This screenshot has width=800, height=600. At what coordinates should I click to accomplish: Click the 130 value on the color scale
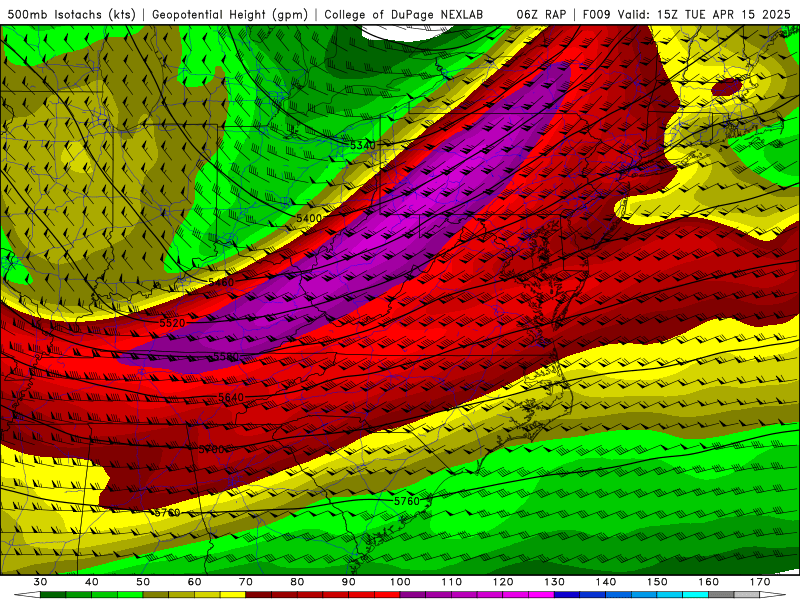555,582
